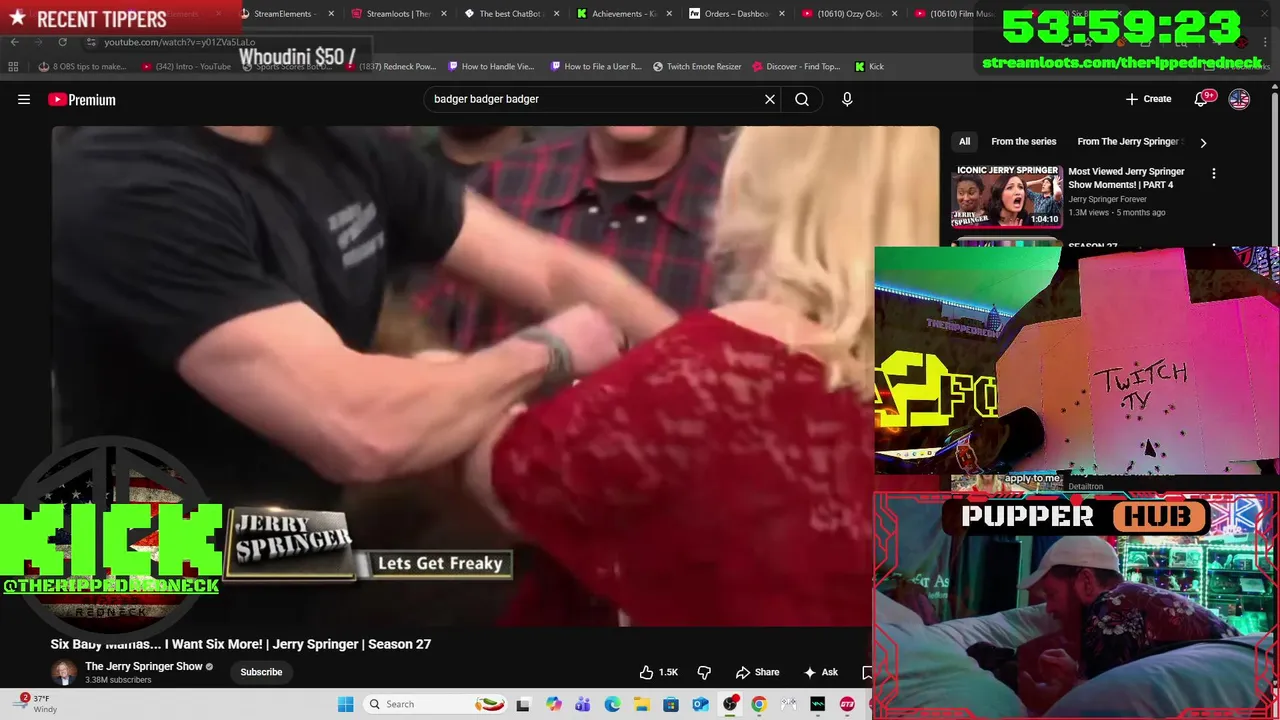Switch to OBS Studio on taskbar
This screenshot has width=1280, height=720.
[x=730, y=704]
